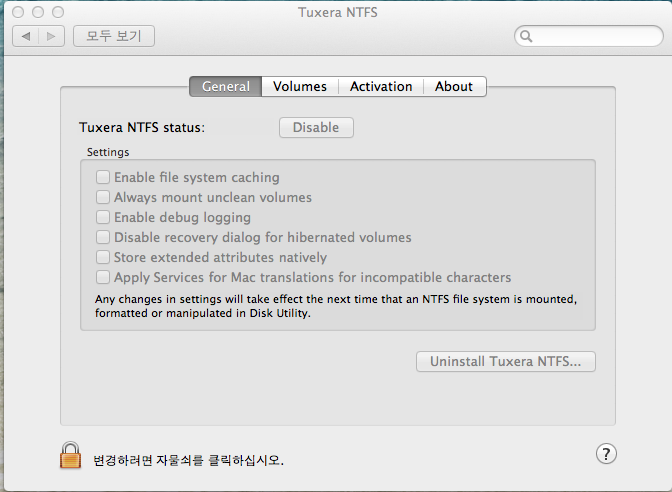Click the lock icon to allow changes

[x=71, y=456]
